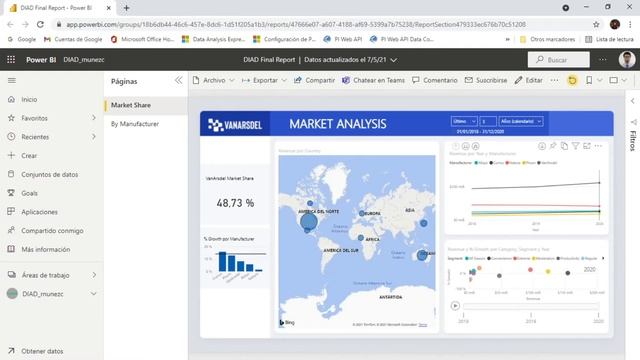
Task: Click Crear in the sidebar
Action: [29, 156]
